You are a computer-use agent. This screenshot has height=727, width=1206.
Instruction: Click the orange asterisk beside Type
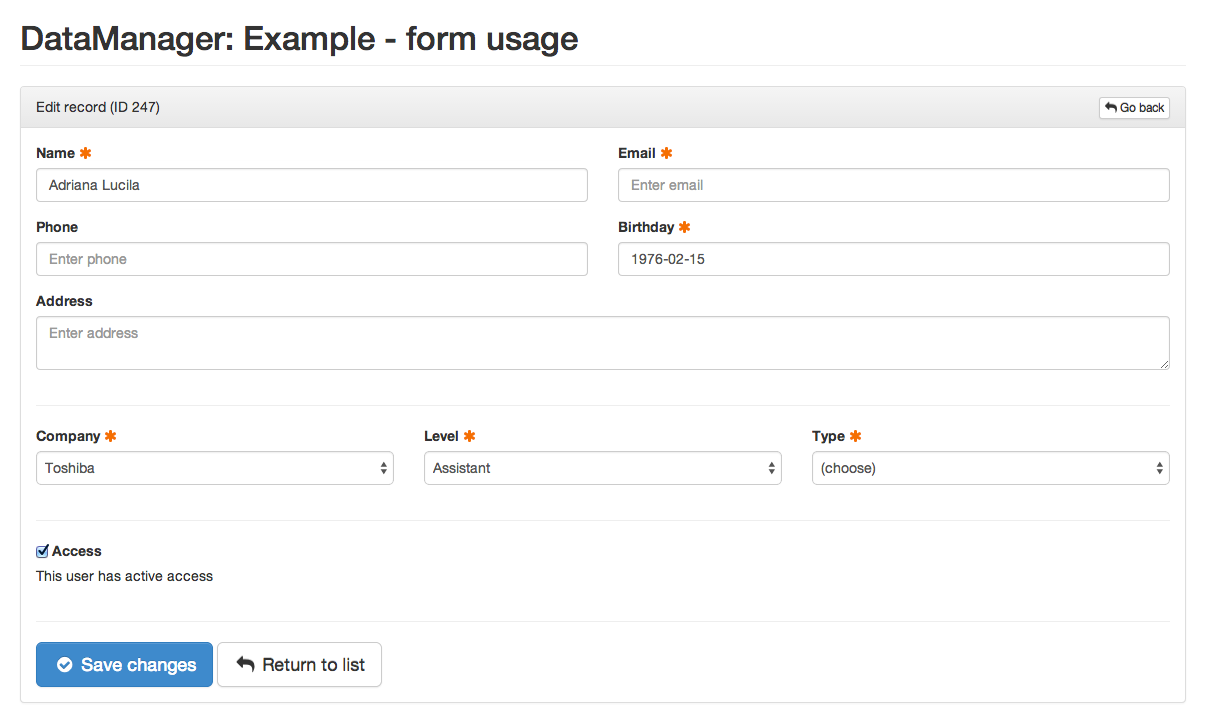(855, 436)
